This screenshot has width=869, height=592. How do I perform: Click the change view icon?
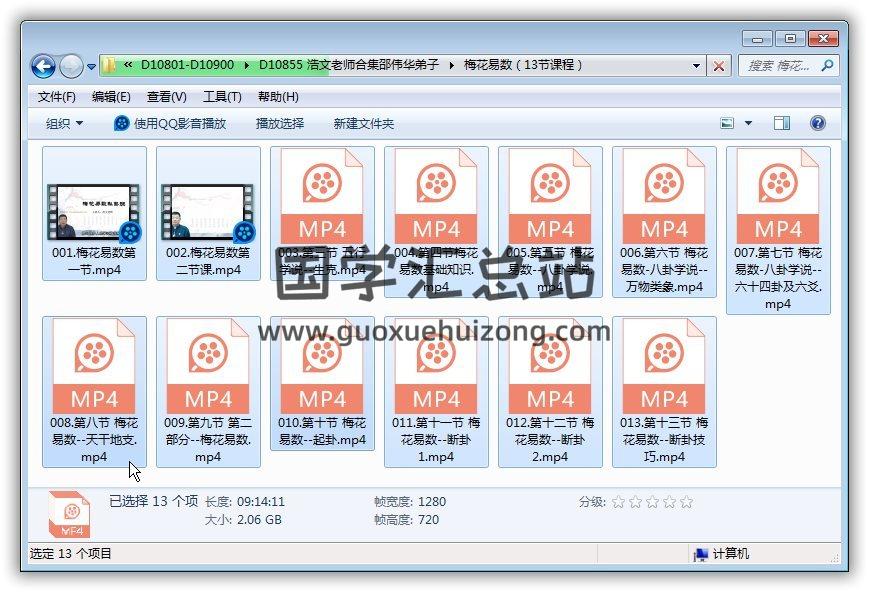729,123
